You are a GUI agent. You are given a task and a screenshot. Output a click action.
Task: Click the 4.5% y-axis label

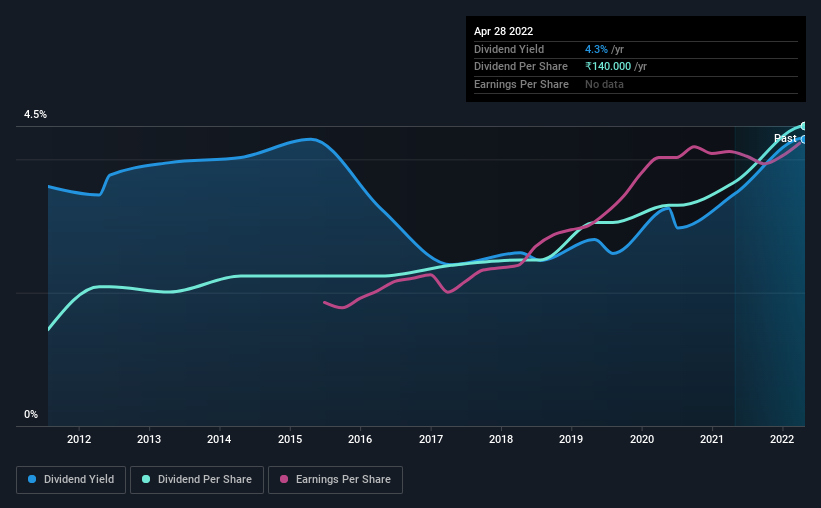click(36, 115)
